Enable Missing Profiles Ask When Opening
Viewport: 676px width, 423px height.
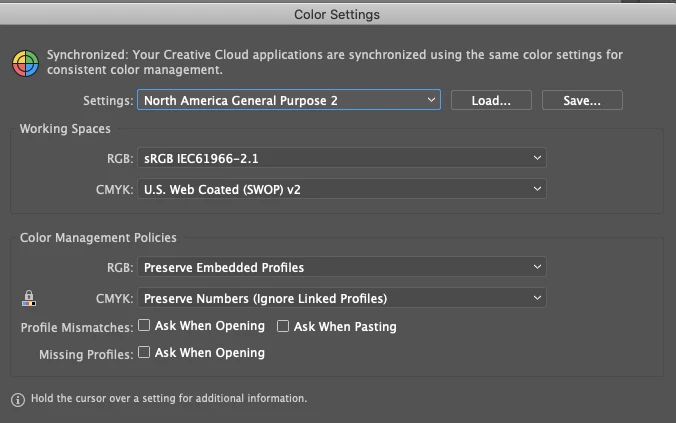coord(145,352)
